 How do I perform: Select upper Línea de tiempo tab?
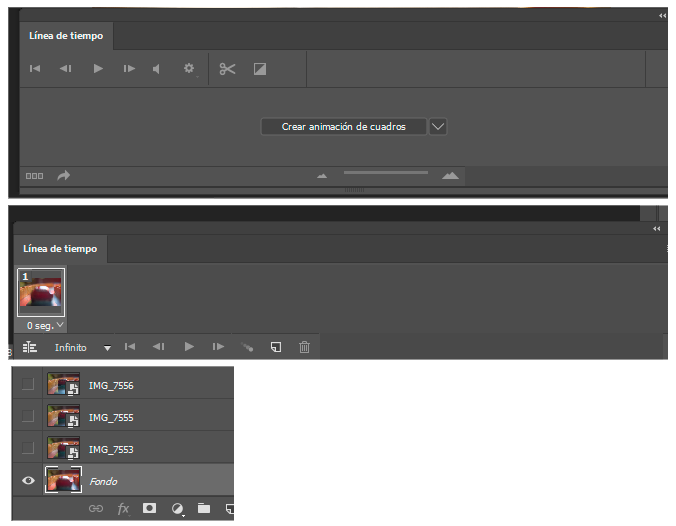66,36
